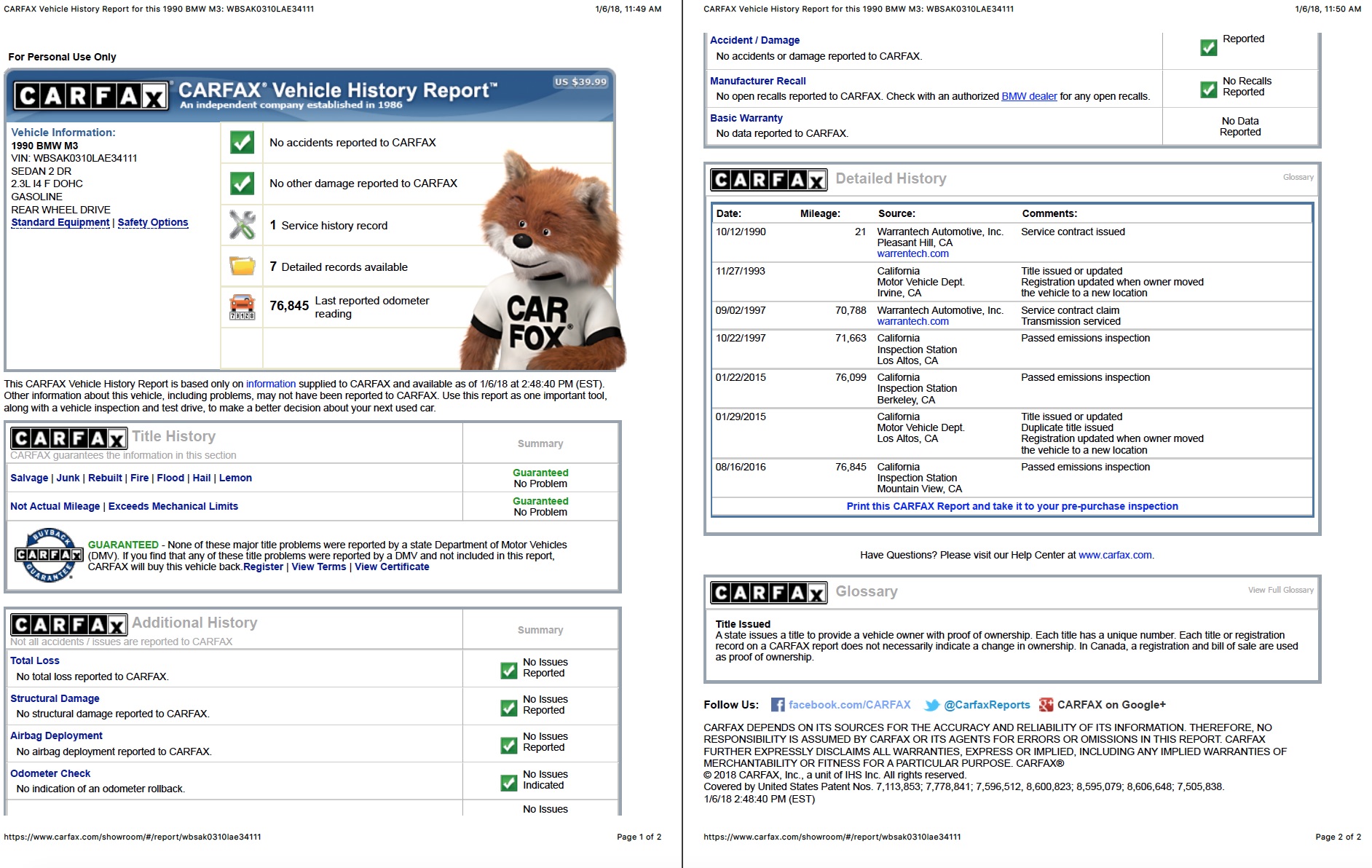Follow the BMW dealer link

(1029, 96)
